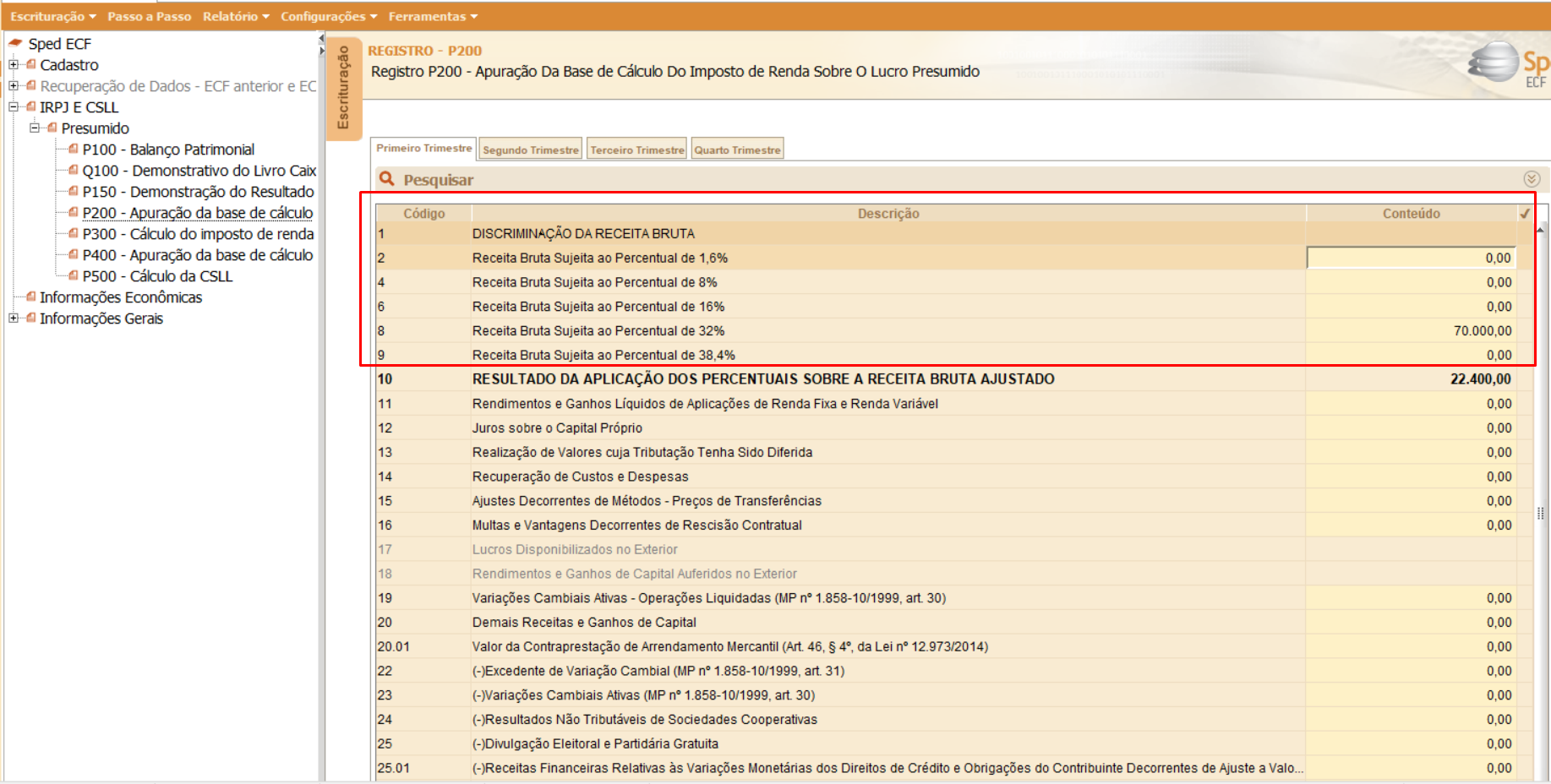Image resolution: width=1551 pixels, height=784 pixels.
Task: Collapse the Presumido tree node
Action: point(35,128)
